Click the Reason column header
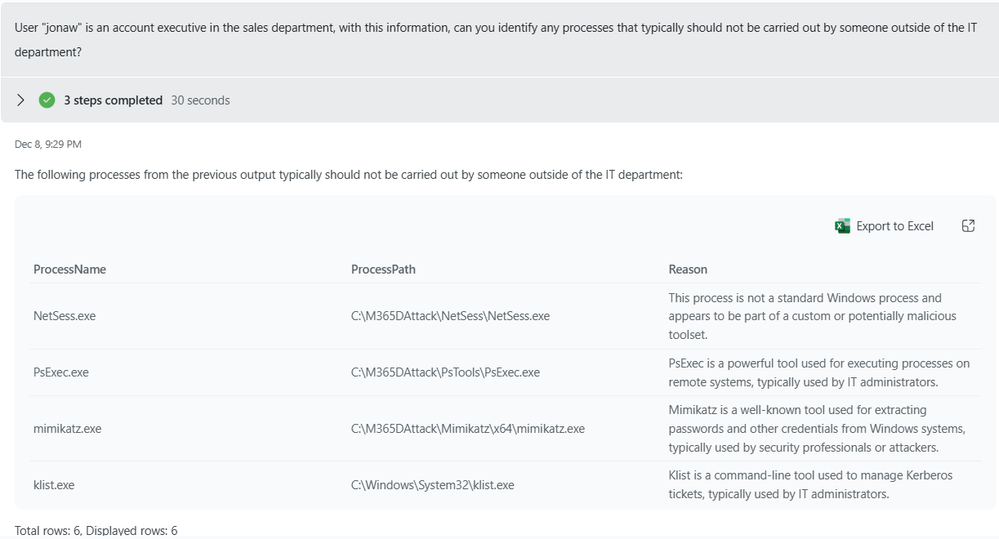Viewport: 999px width, 539px height. point(687,270)
